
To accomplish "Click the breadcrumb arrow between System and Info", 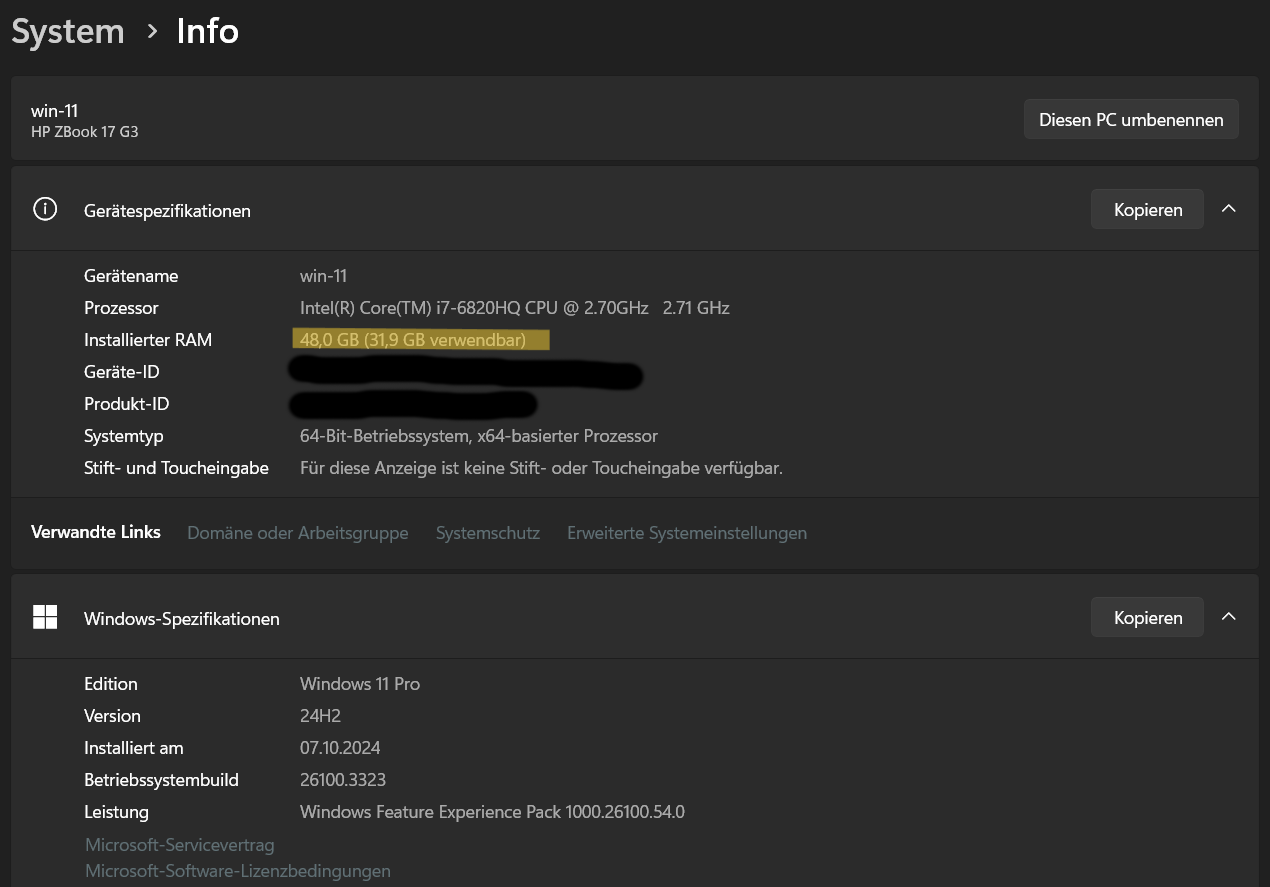I will 152,31.
